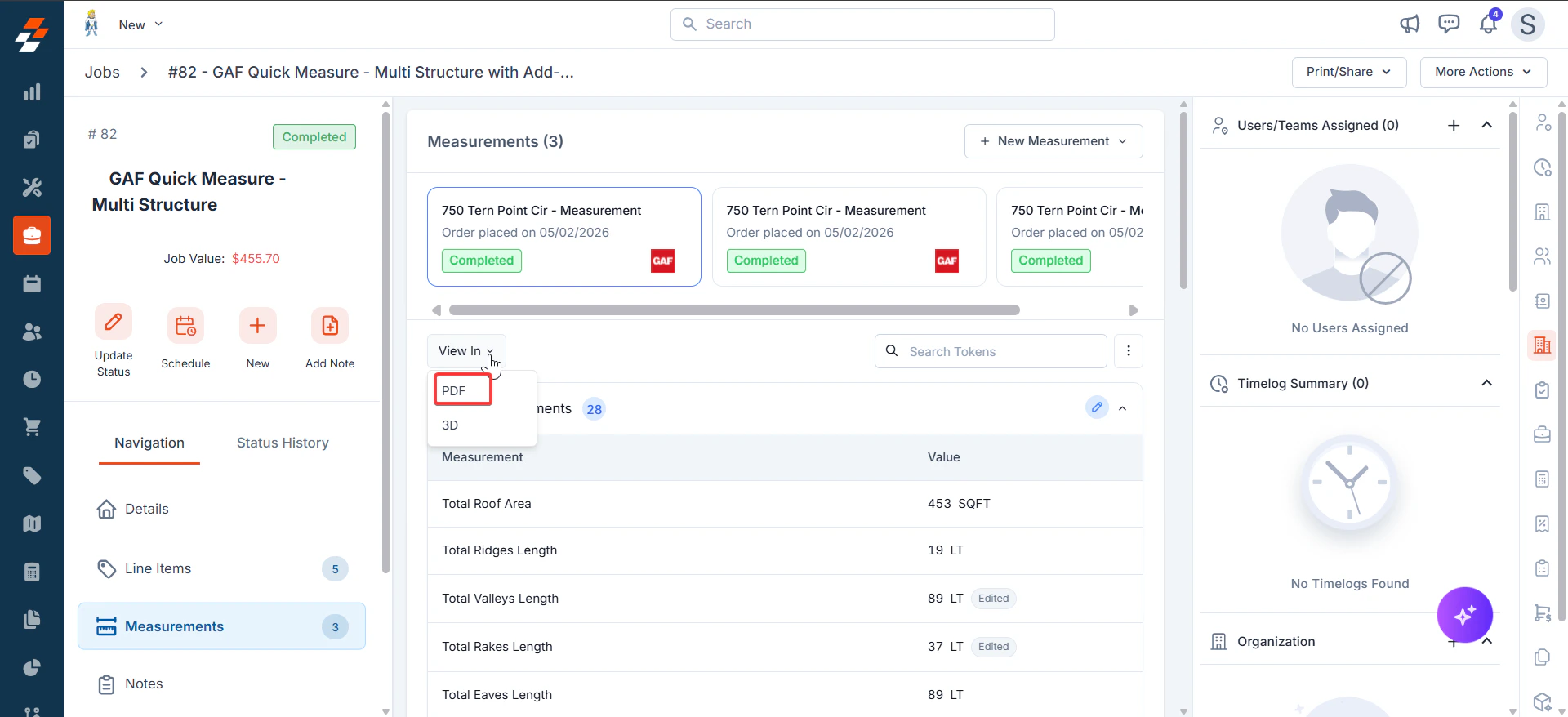1568x717 pixels.
Task: Open the pie chart reports sidebar icon
Action: point(32,667)
